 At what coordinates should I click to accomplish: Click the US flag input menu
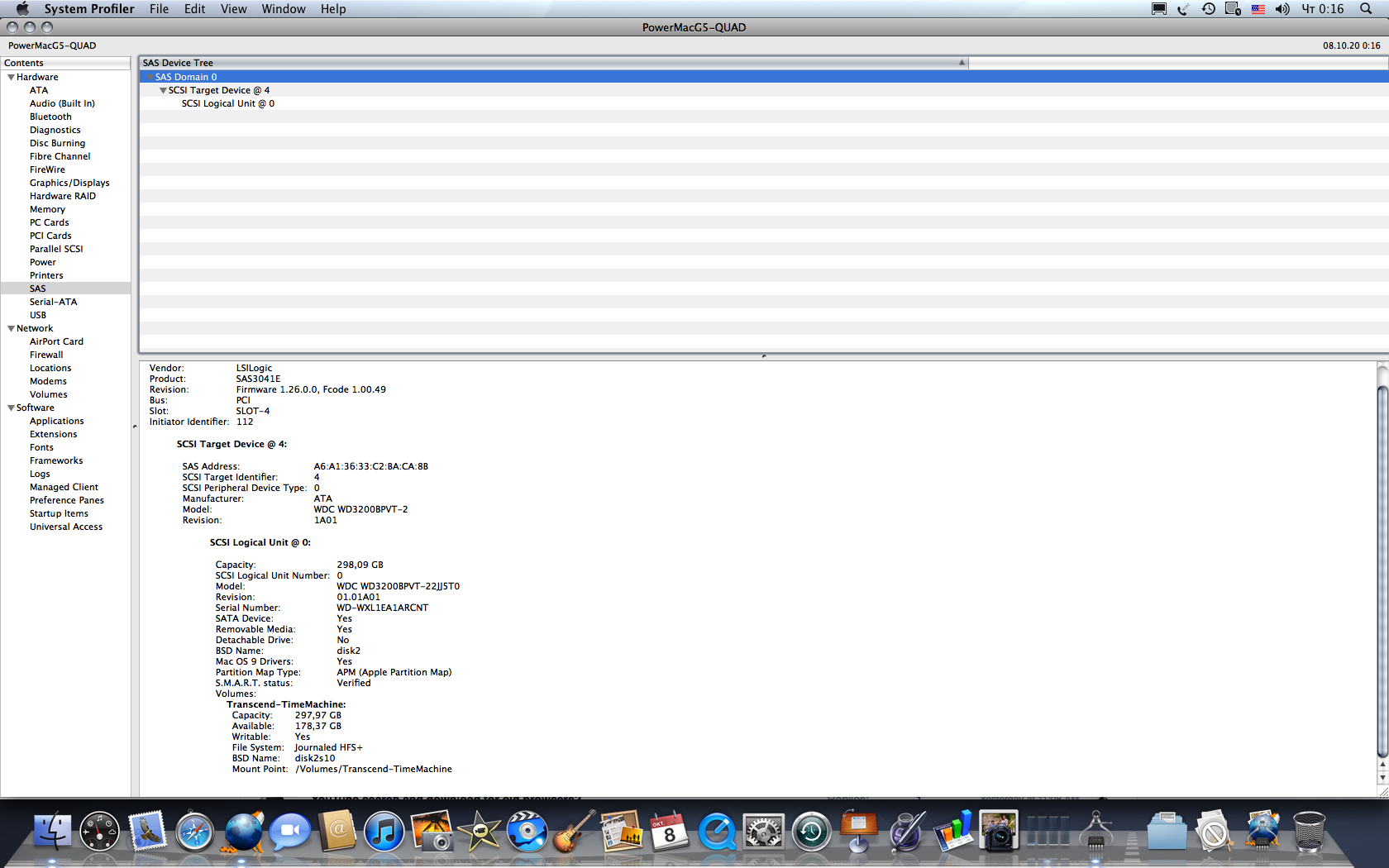[x=1258, y=9]
